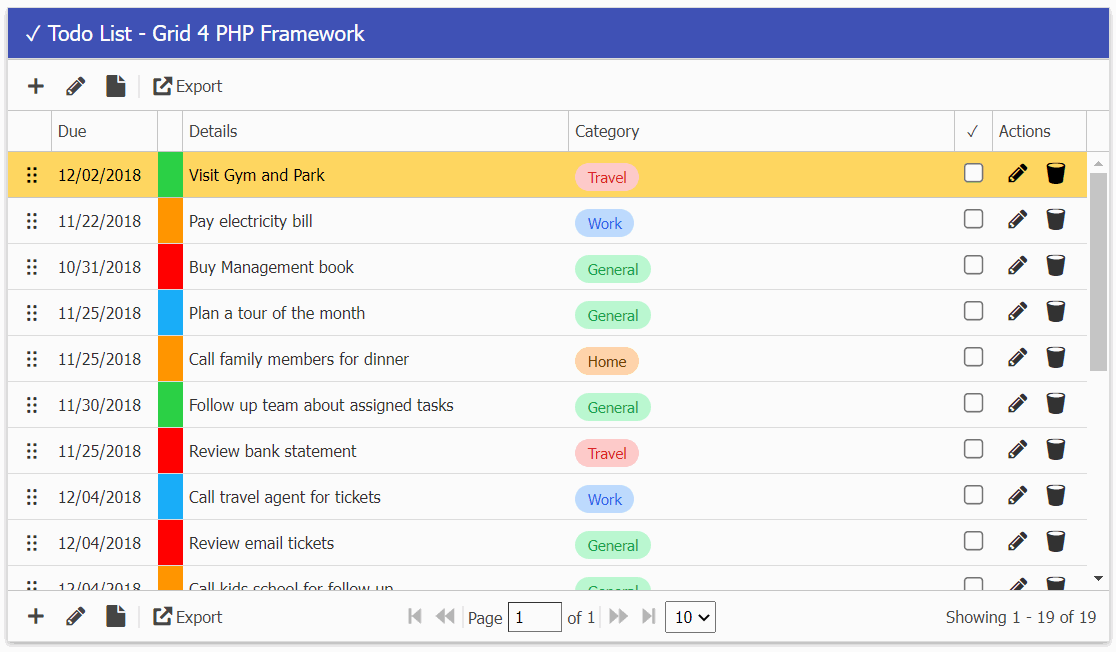Delete the 'Visit Gym and Park' row
The width and height of the screenshot is (1116, 652).
point(1055,174)
